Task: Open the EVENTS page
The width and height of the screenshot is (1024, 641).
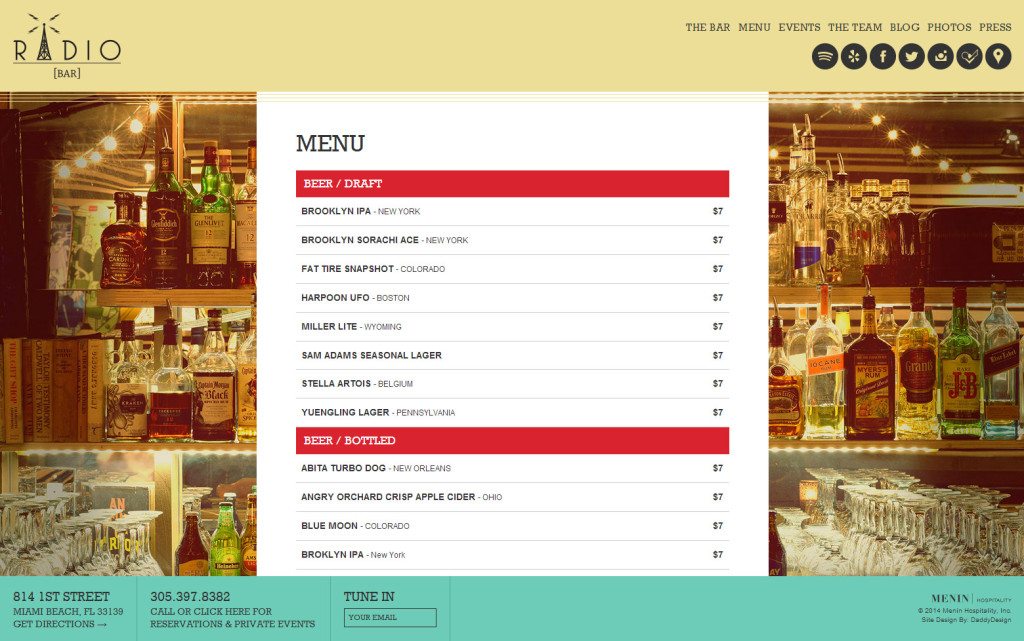Action: pos(800,27)
